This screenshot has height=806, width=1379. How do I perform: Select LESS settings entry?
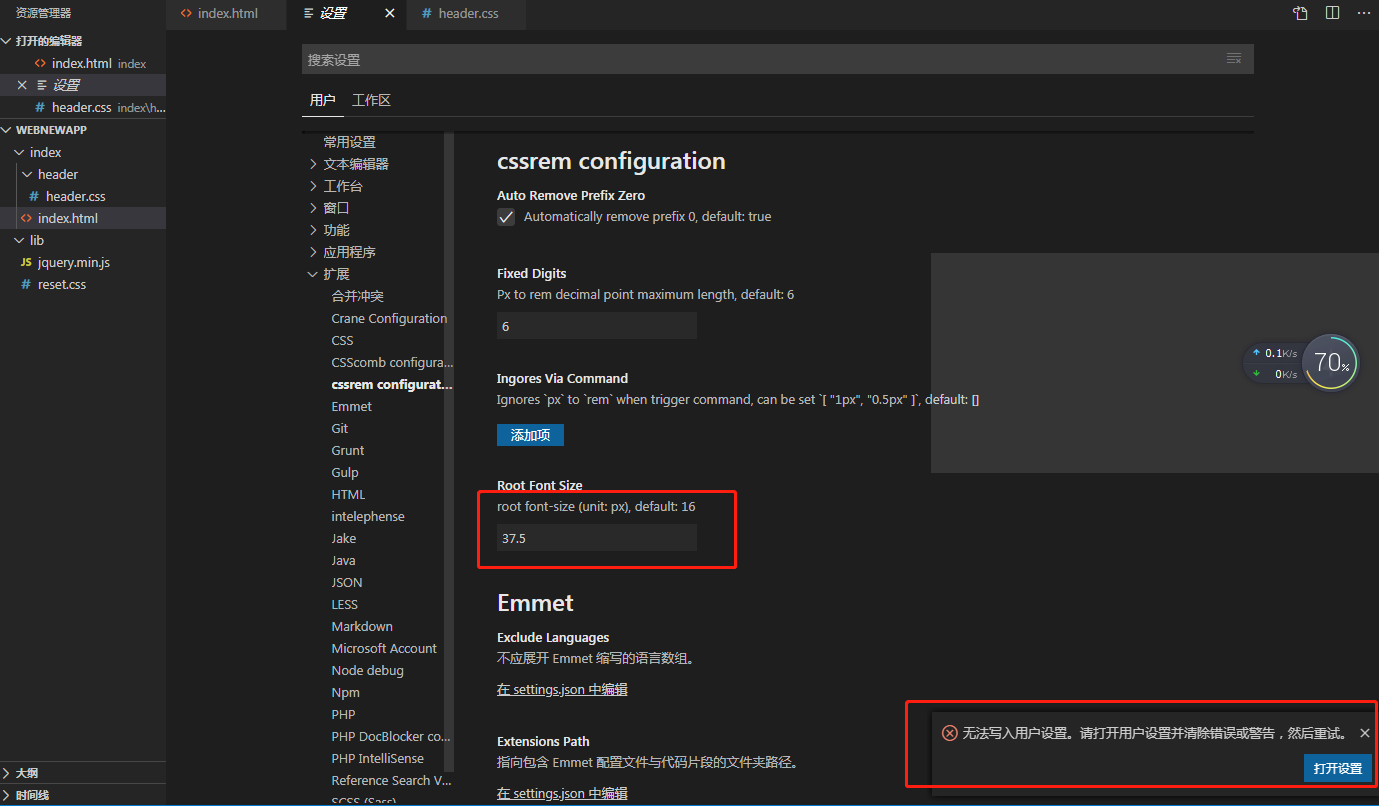[x=344, y=604]
